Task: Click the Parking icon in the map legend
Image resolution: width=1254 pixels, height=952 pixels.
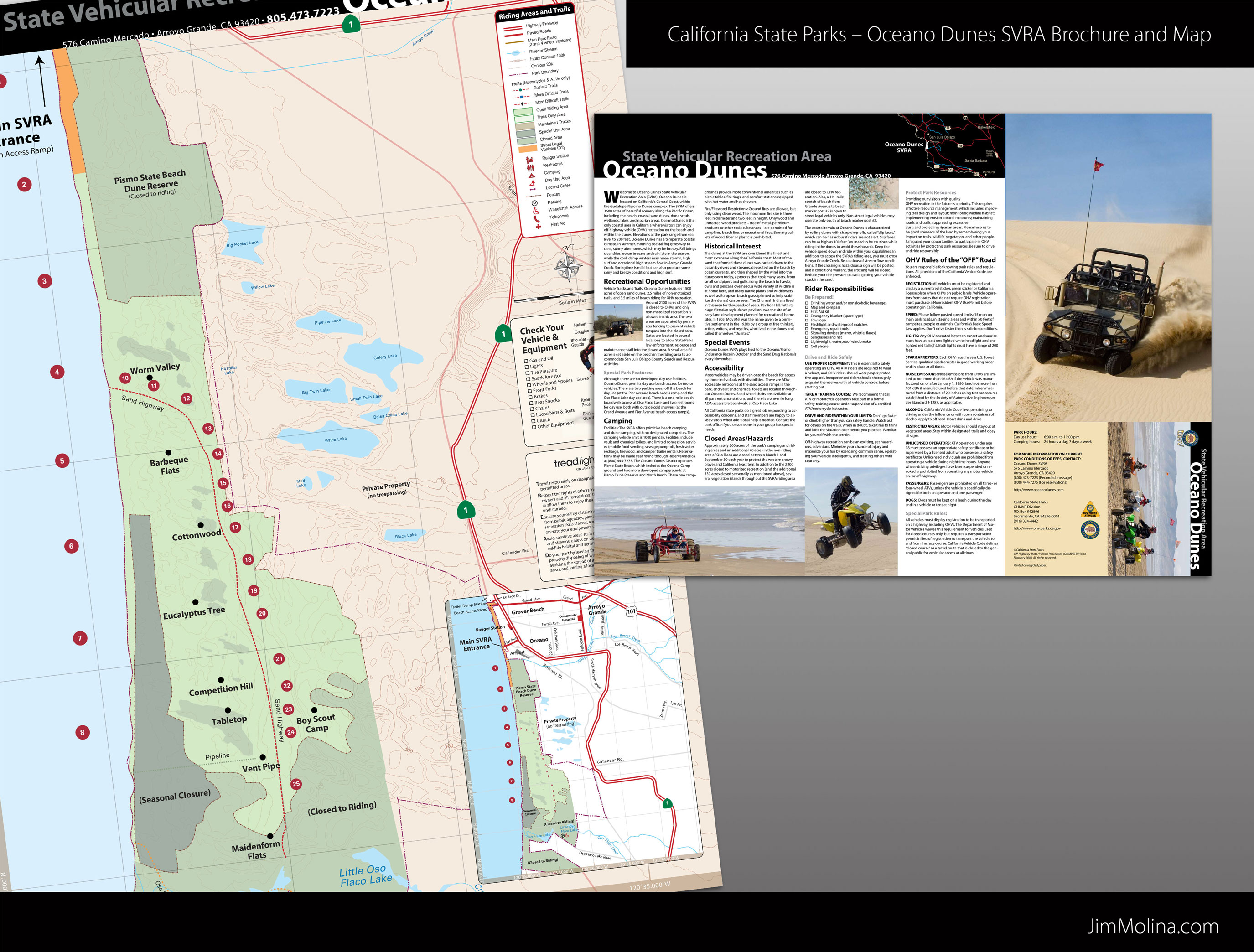Action: [534, 203]
